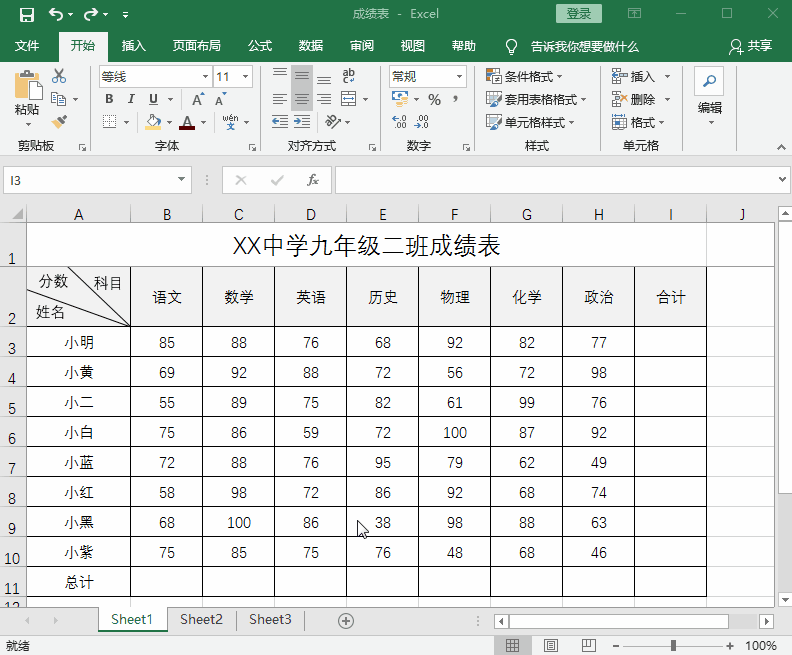Open the font size 11 dropdown
Viewport: 792px width, 655px height.
point(245,77)
